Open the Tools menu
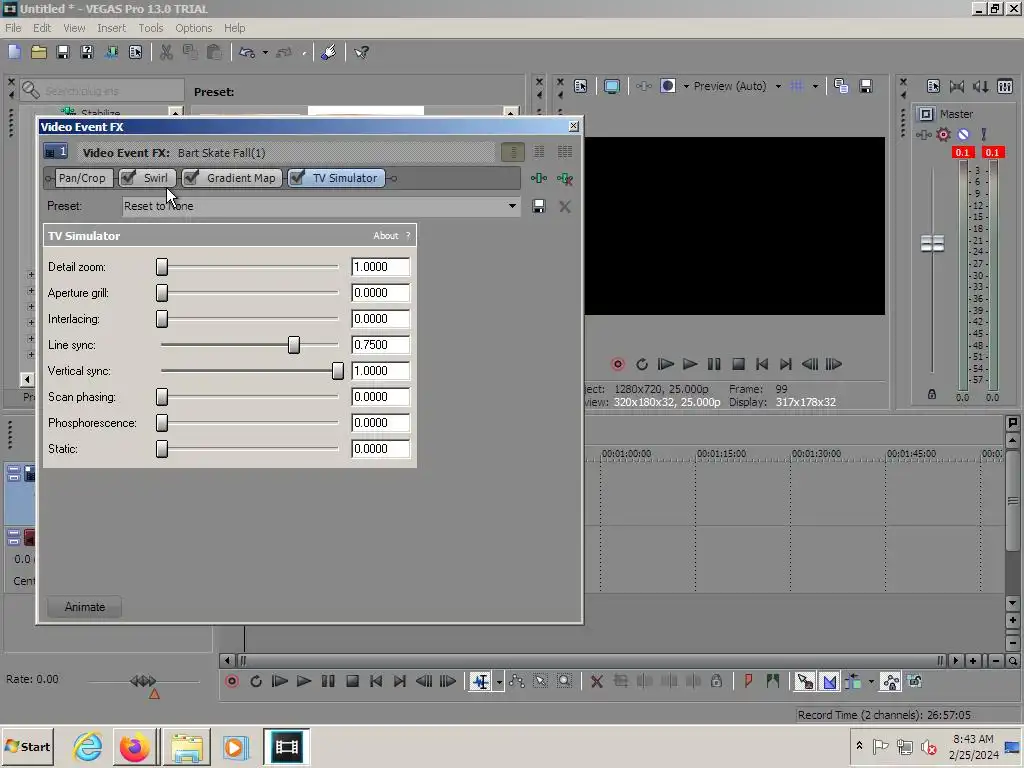 (150, 28)
